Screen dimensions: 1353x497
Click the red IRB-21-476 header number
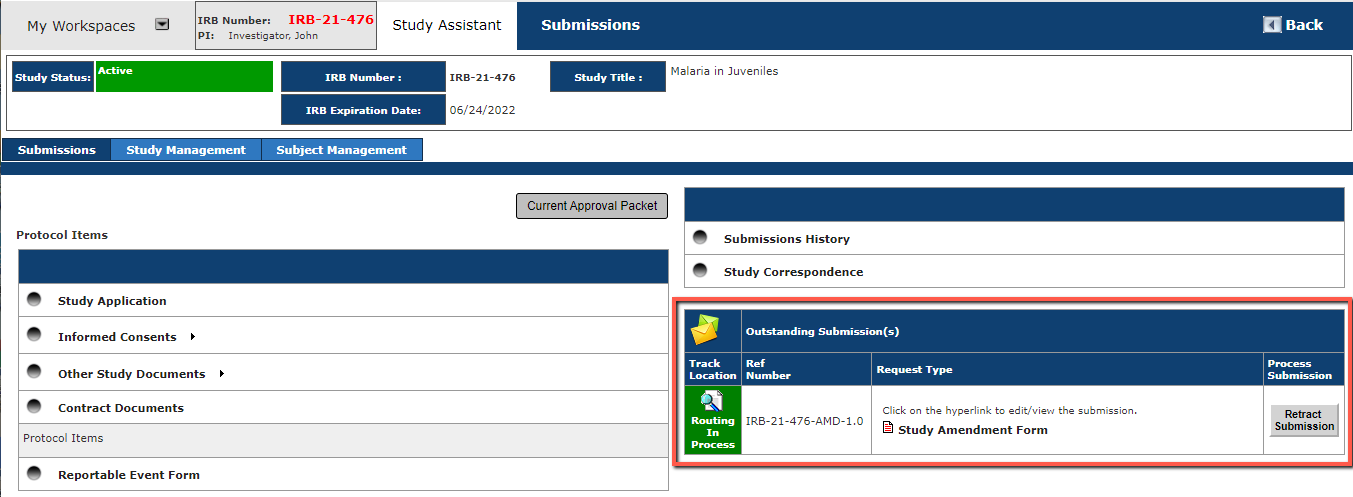[331, 19]
